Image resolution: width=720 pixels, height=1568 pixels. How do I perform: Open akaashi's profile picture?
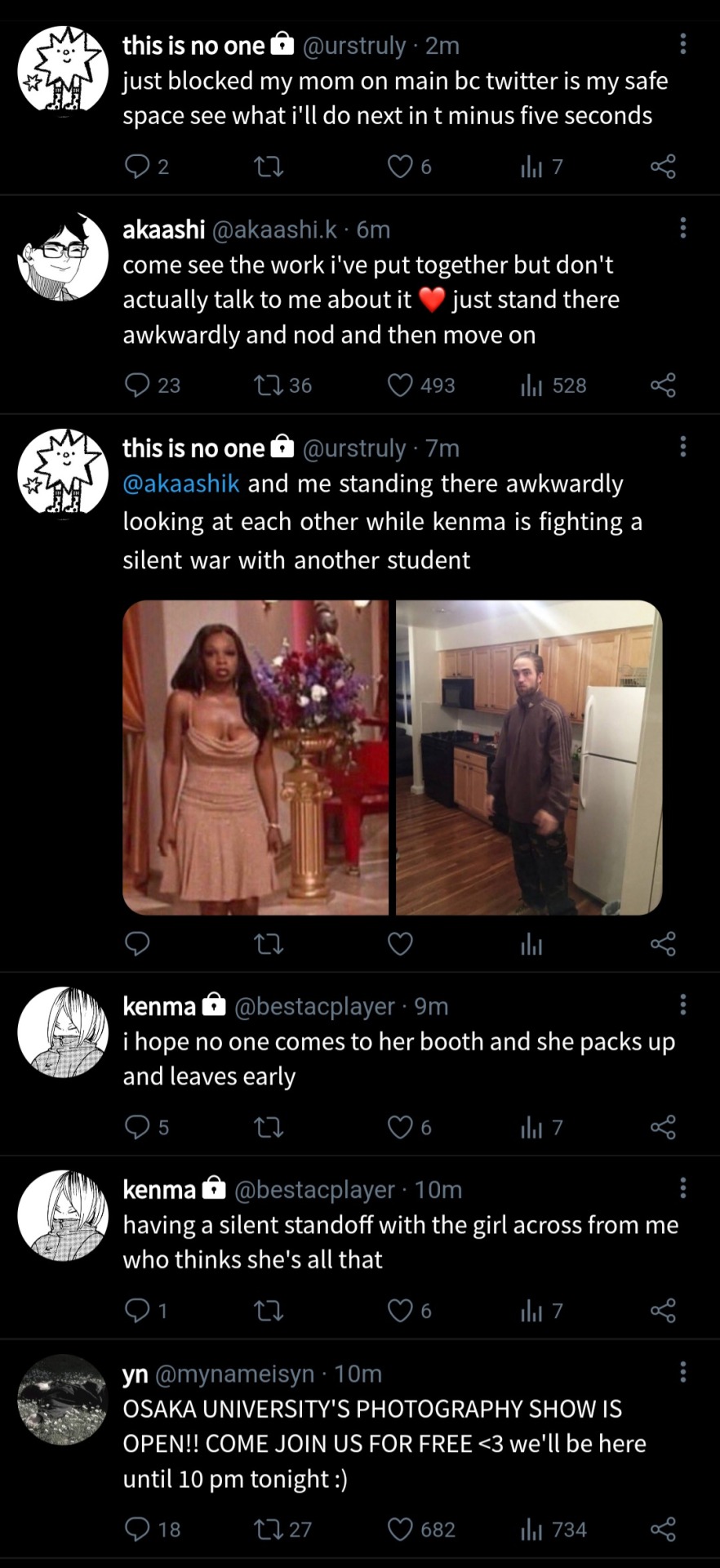(x=63, y=256)
